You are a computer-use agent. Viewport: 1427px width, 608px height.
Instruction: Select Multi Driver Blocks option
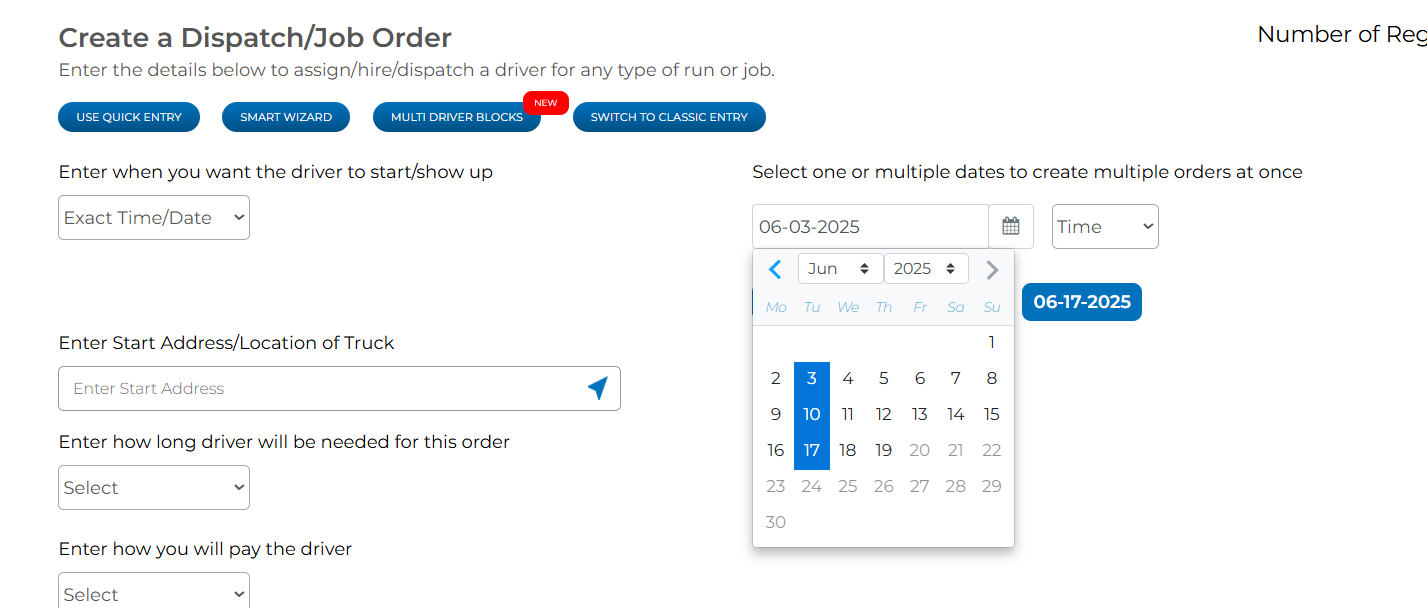coord(457,117)
